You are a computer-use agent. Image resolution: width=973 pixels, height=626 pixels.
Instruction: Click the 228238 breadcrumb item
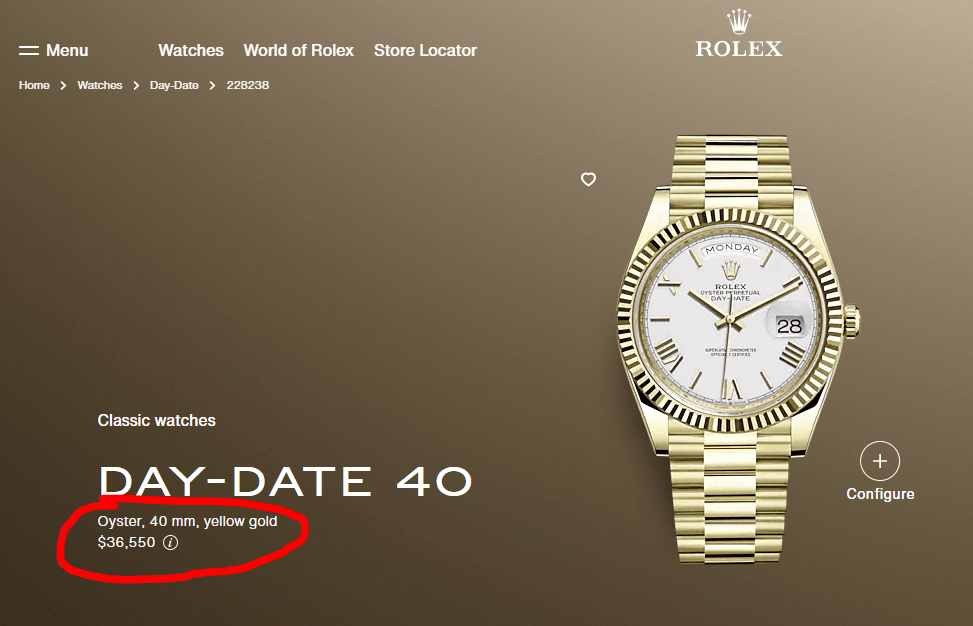[x=248, y=85]
